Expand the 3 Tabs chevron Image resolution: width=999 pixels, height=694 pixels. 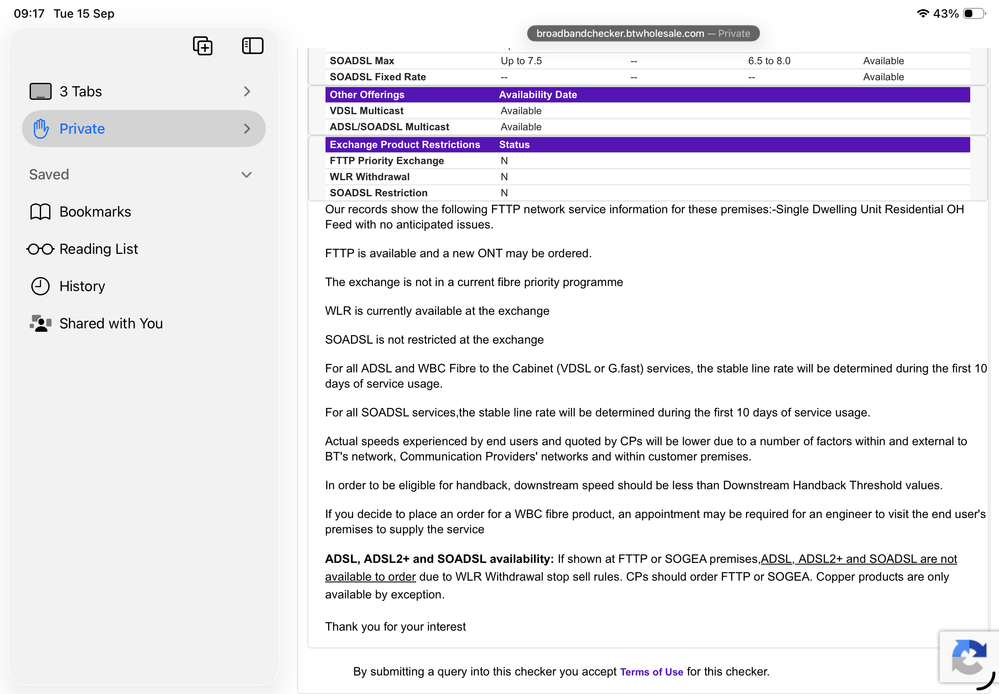tap(247, 92)
